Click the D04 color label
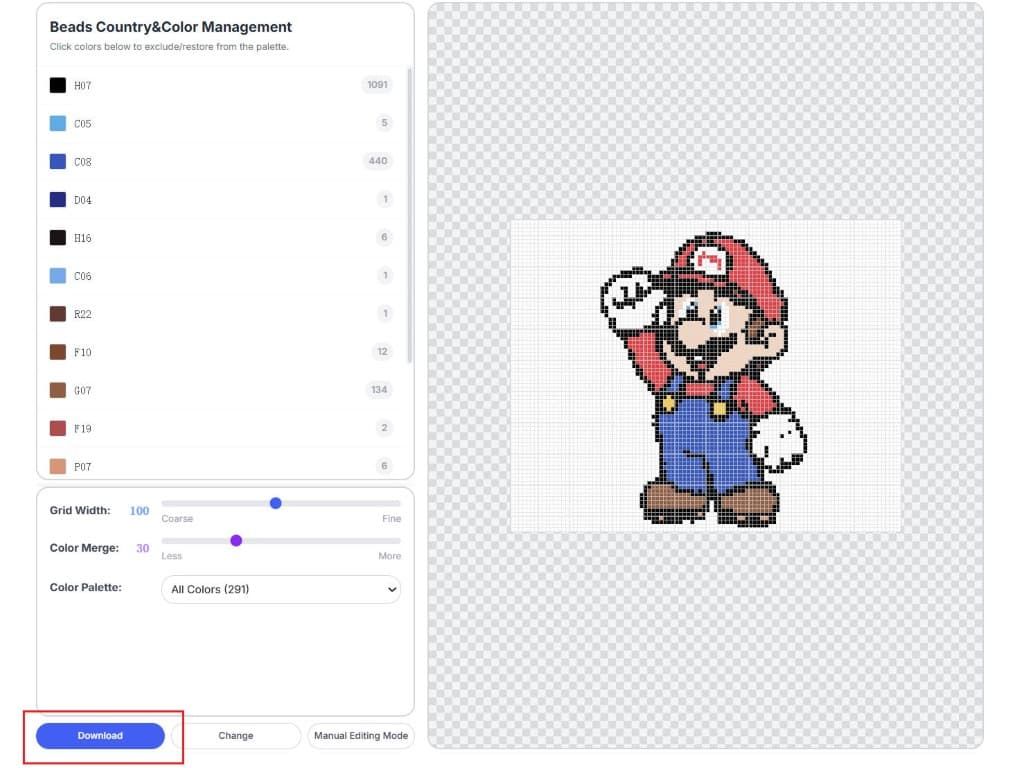1020x768 pixels. pos(83,200)
